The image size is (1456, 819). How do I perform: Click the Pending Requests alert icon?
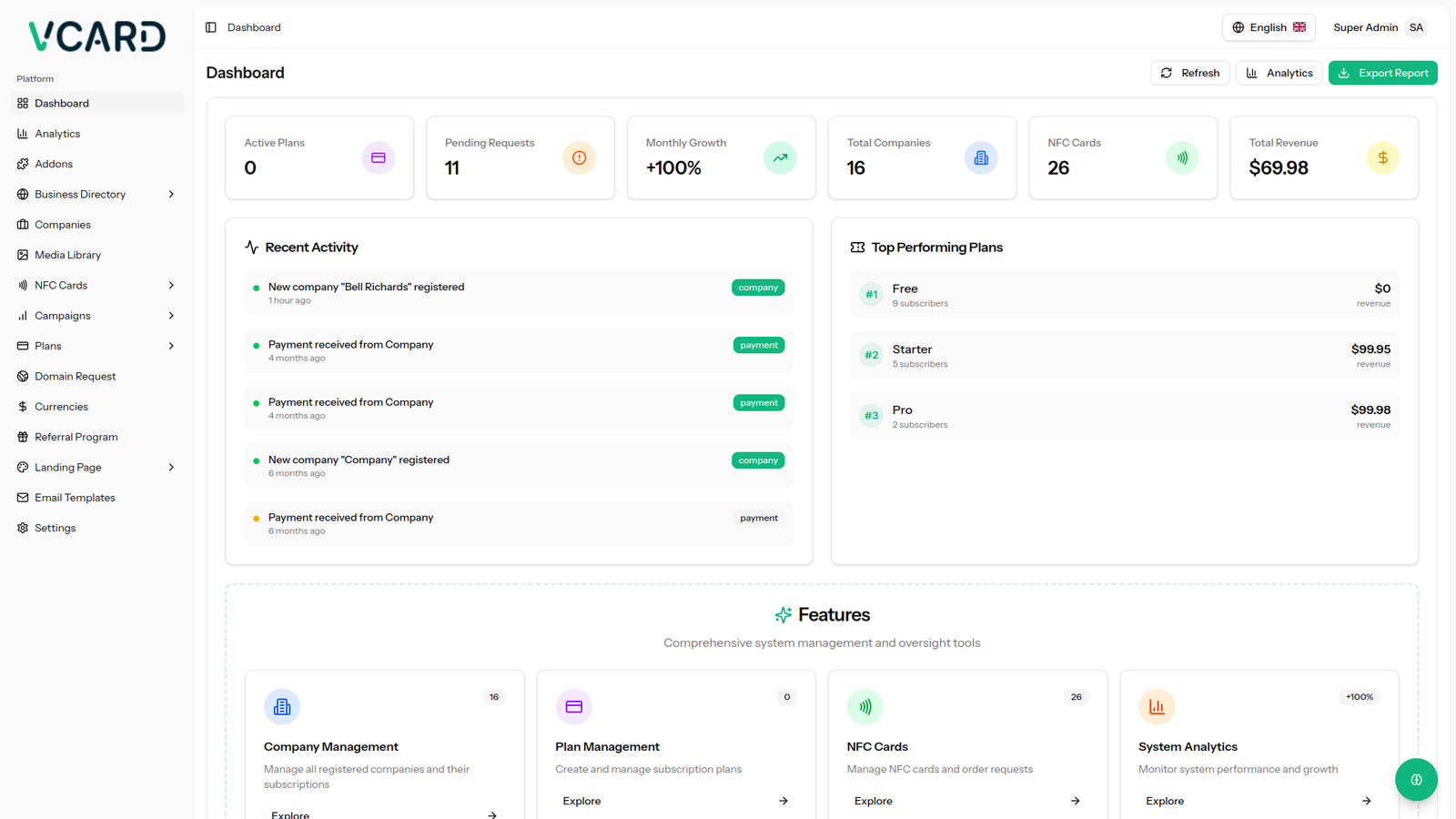coord(579,158)
